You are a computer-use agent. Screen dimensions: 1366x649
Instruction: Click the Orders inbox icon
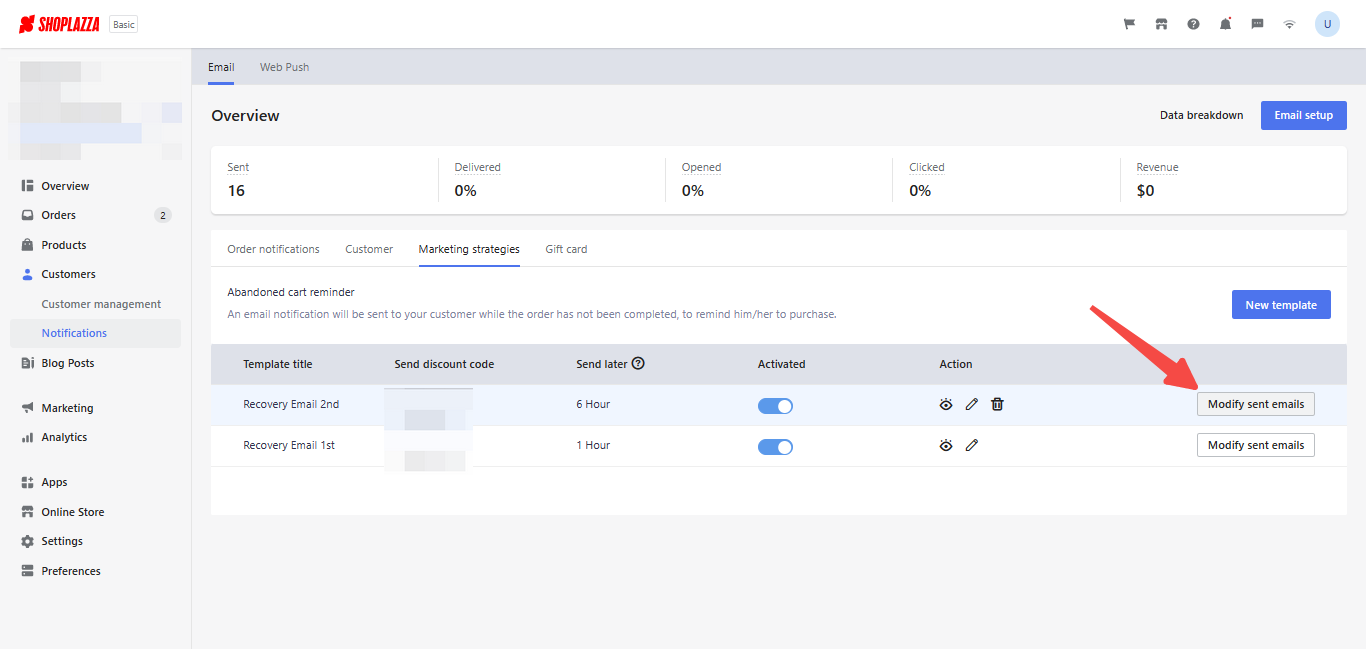point(28,215)
